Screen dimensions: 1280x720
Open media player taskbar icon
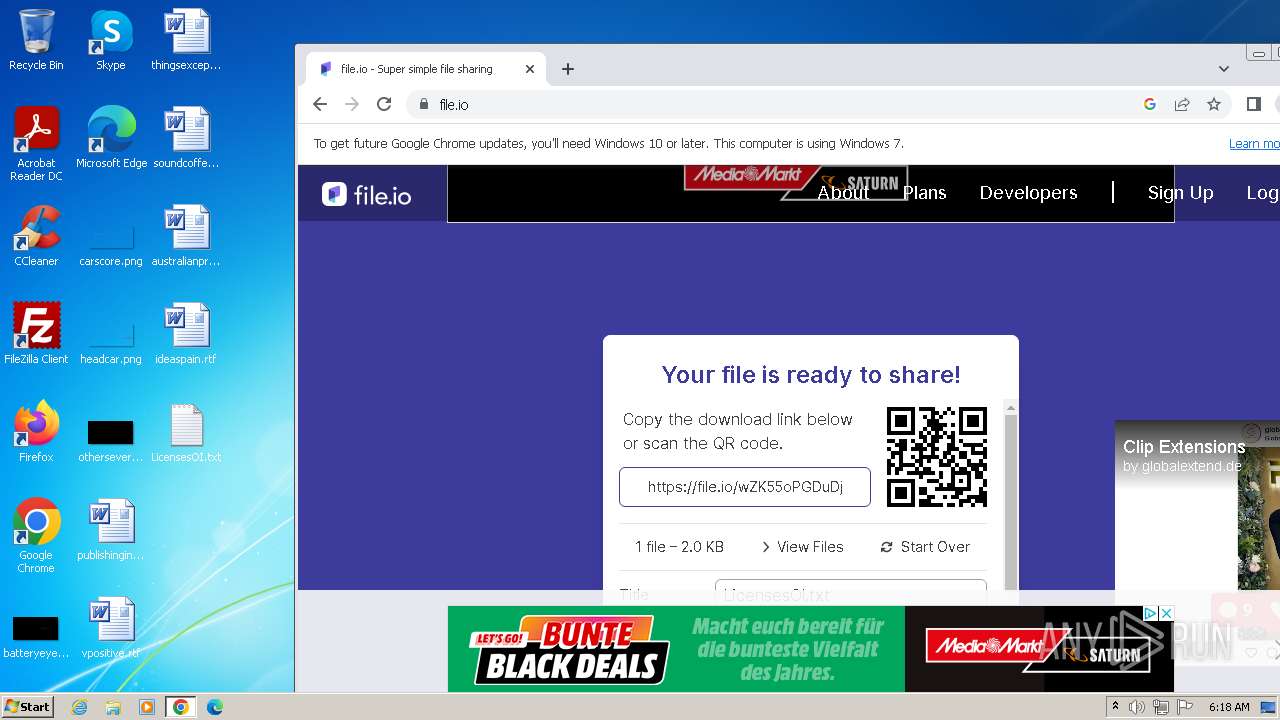pos(147,707)
